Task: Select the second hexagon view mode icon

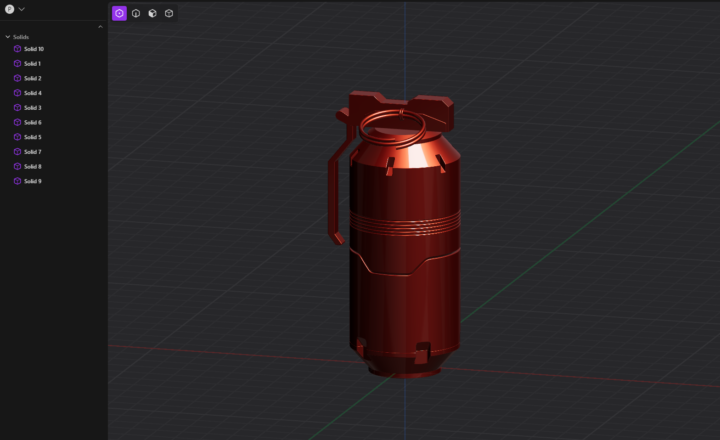Action: click(x=136, y=13)
